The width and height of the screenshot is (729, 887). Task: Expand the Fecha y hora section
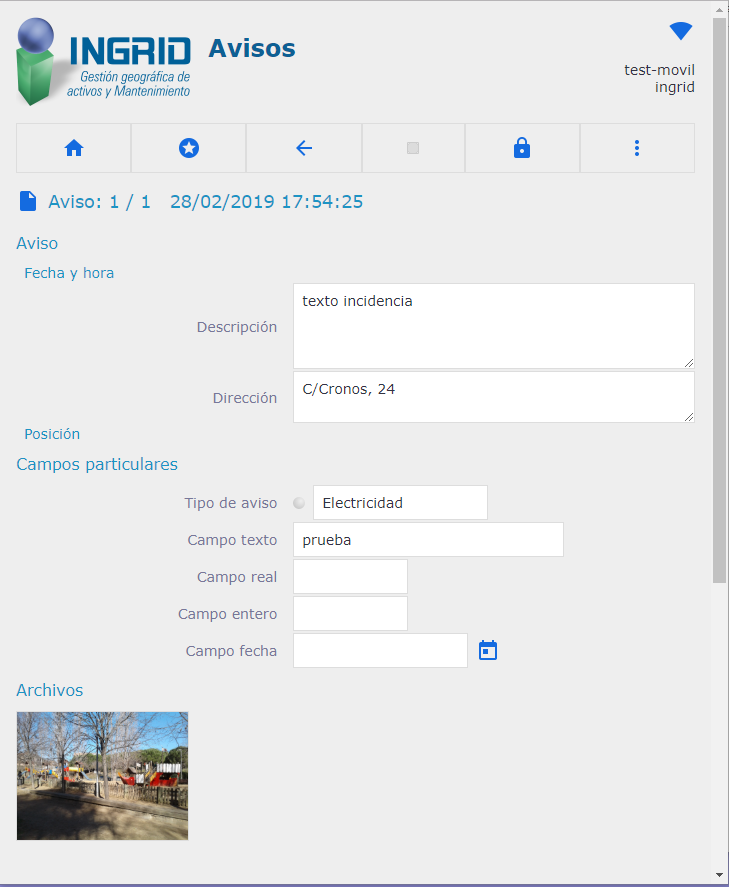pos(69,273)
